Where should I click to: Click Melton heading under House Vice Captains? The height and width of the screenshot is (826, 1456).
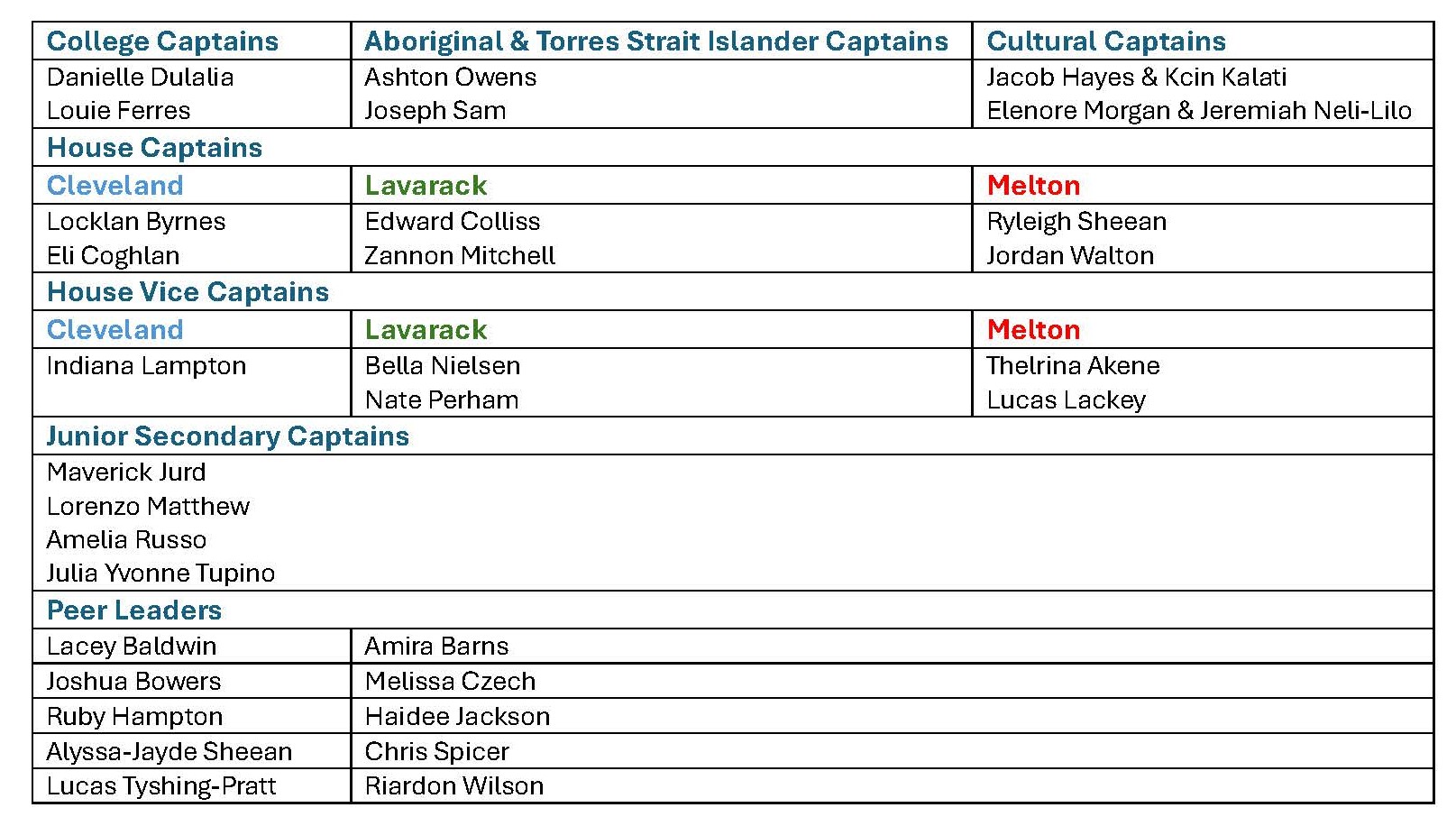(1033, 330)
